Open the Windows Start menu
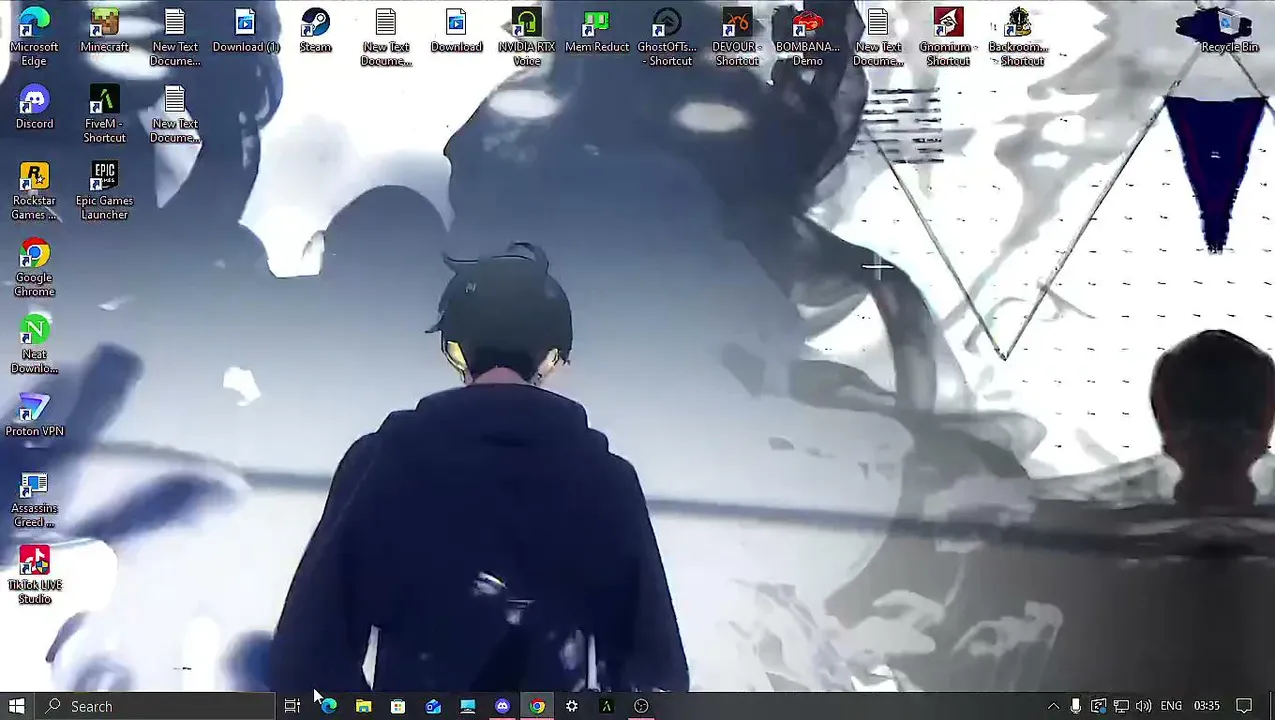This screenshot has height=720, width=1275. tap(17, 706)
